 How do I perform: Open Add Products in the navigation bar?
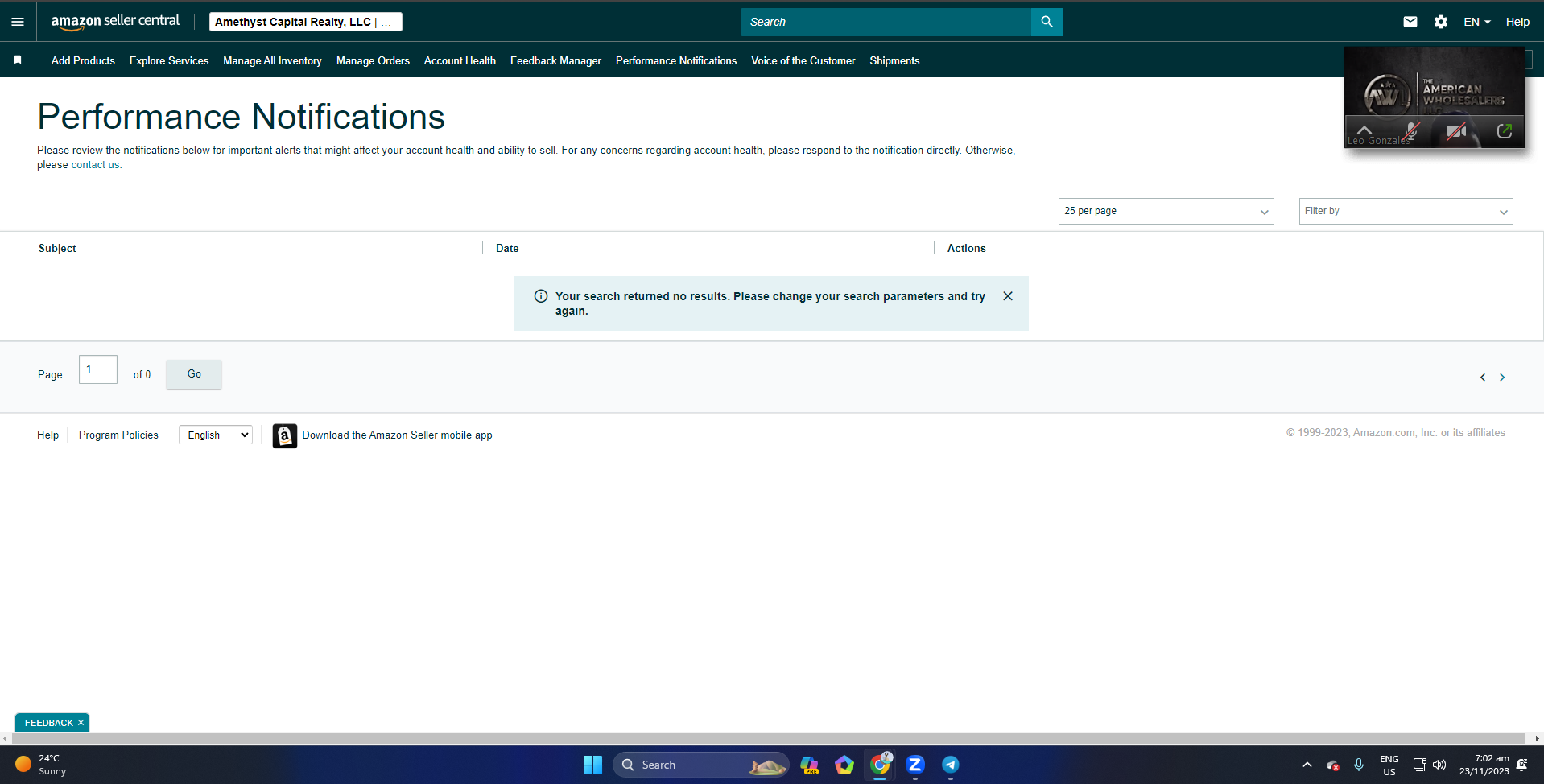coord(83,60)
